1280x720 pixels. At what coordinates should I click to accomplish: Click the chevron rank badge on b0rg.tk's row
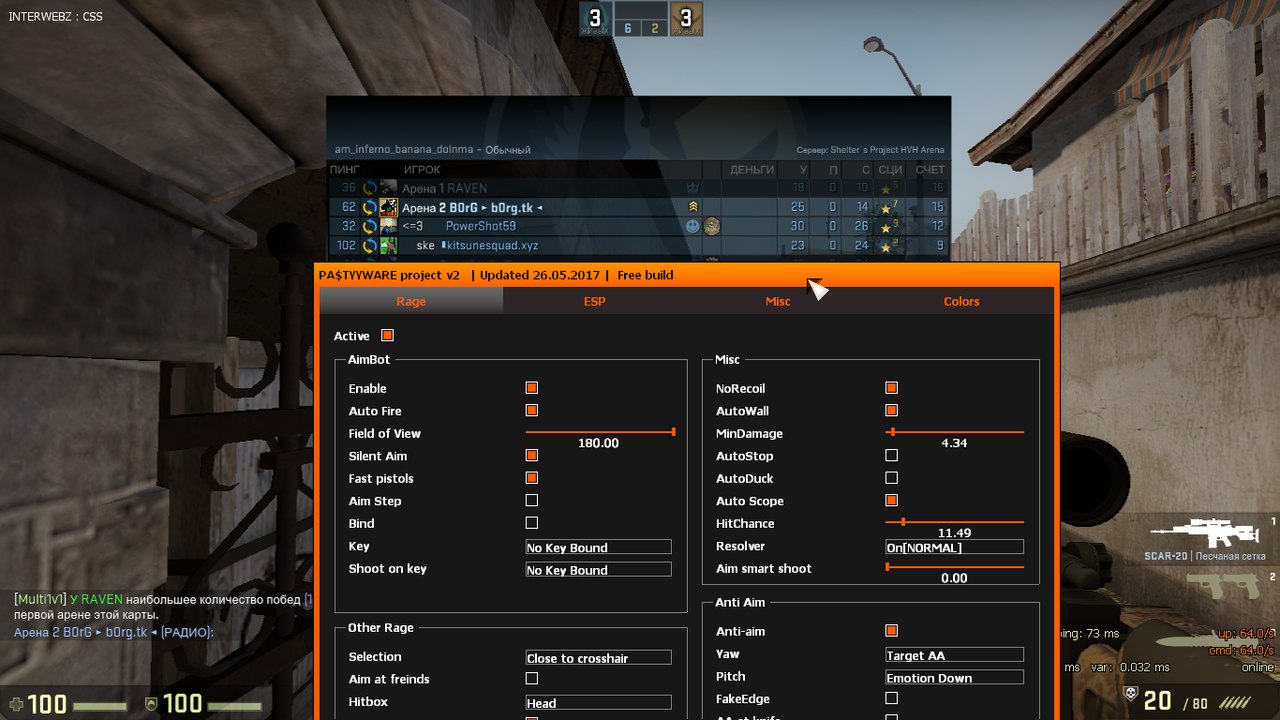coord(691,206)
